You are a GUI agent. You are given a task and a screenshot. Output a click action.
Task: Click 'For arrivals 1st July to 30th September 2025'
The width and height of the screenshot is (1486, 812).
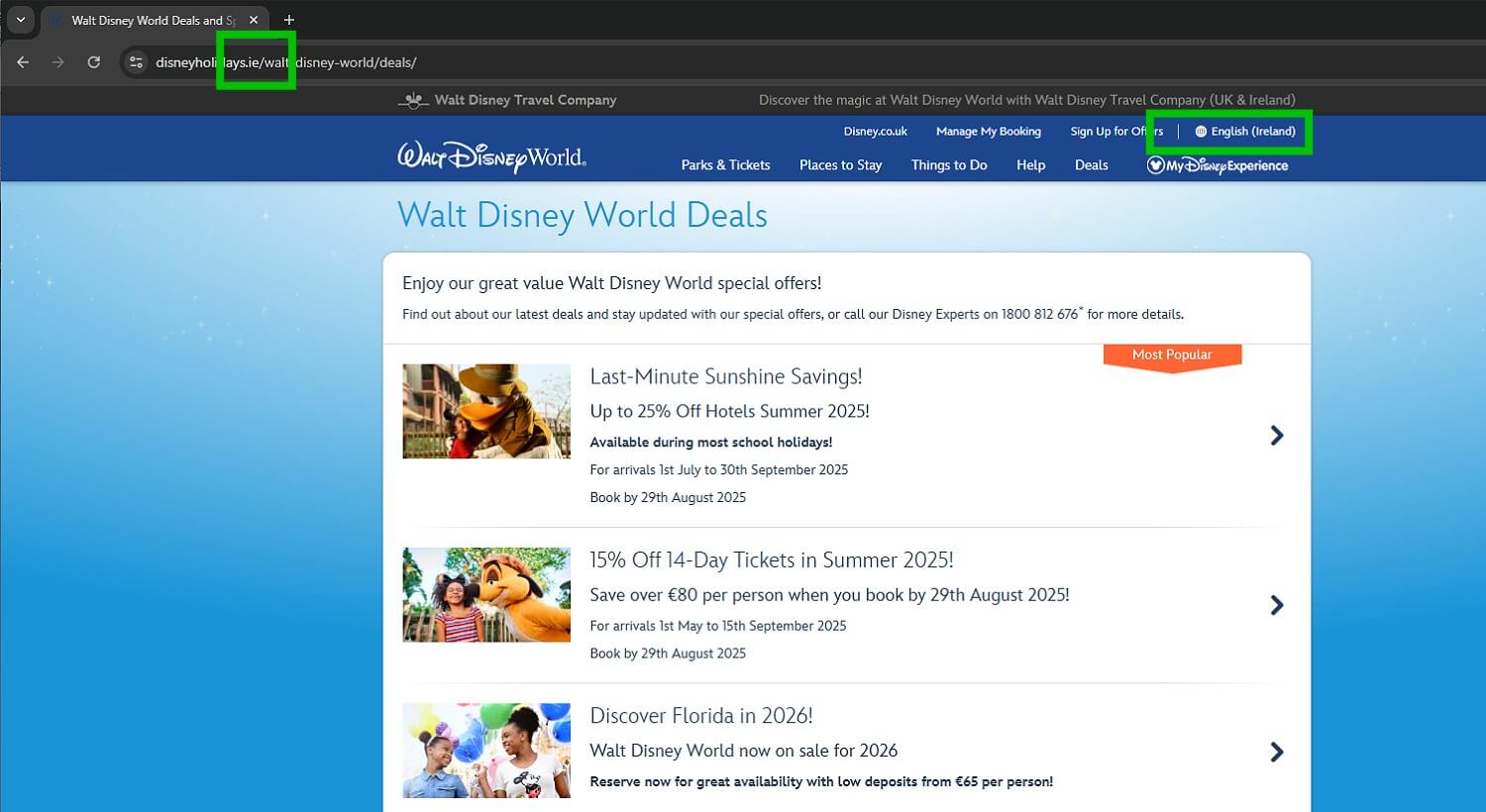coord(719,470)
